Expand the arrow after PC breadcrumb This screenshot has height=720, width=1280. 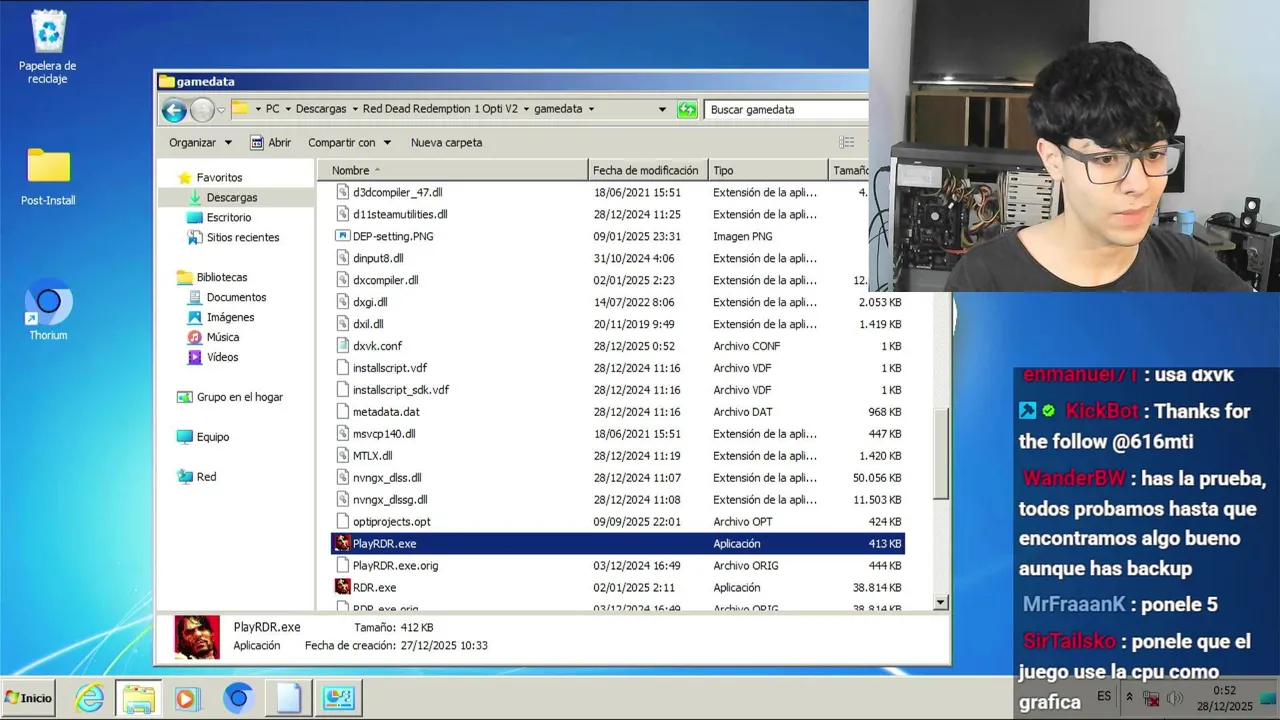pyautogui.click(x=288, y=109)
